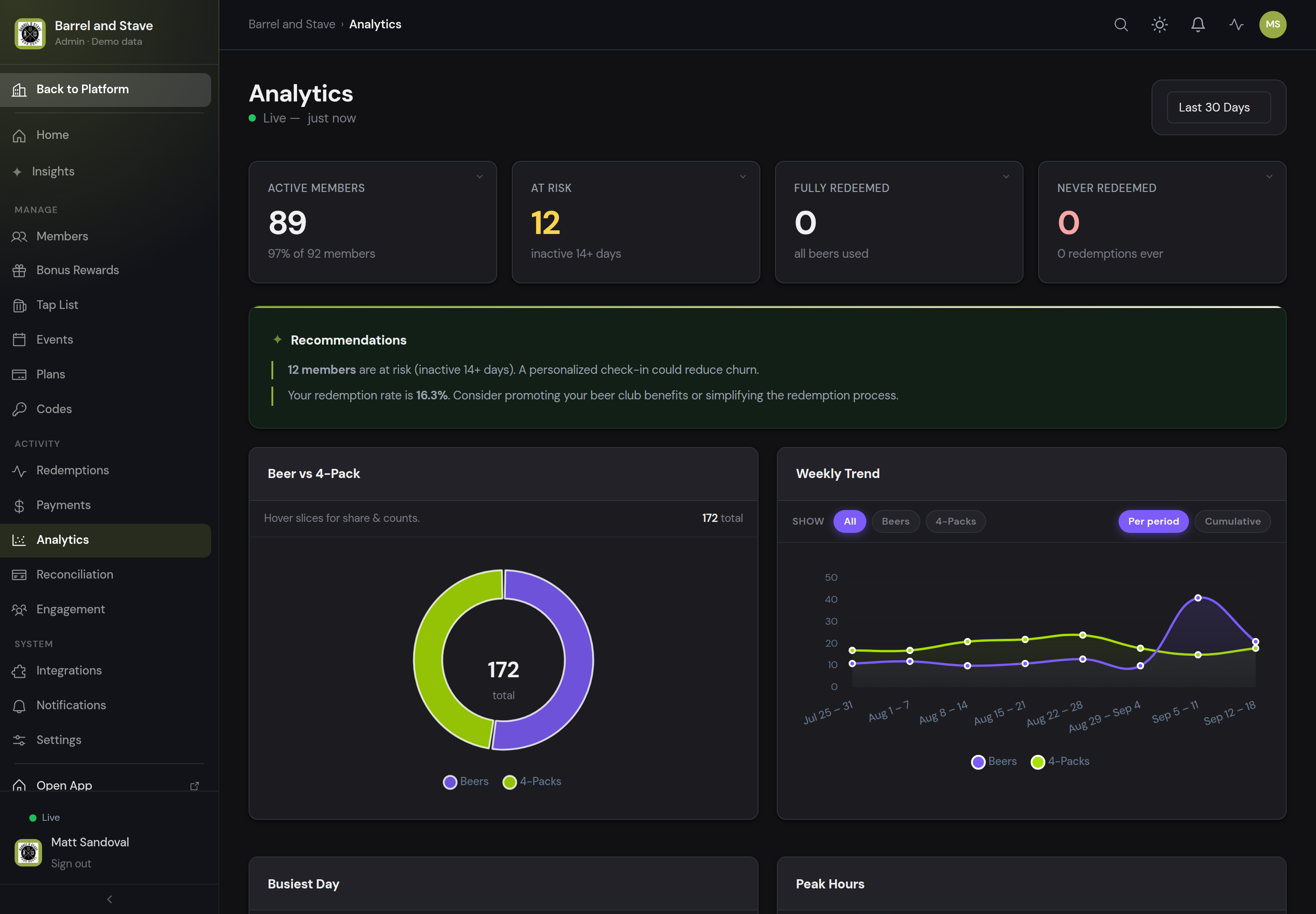Click the activity pulse icon in header

1236,25
